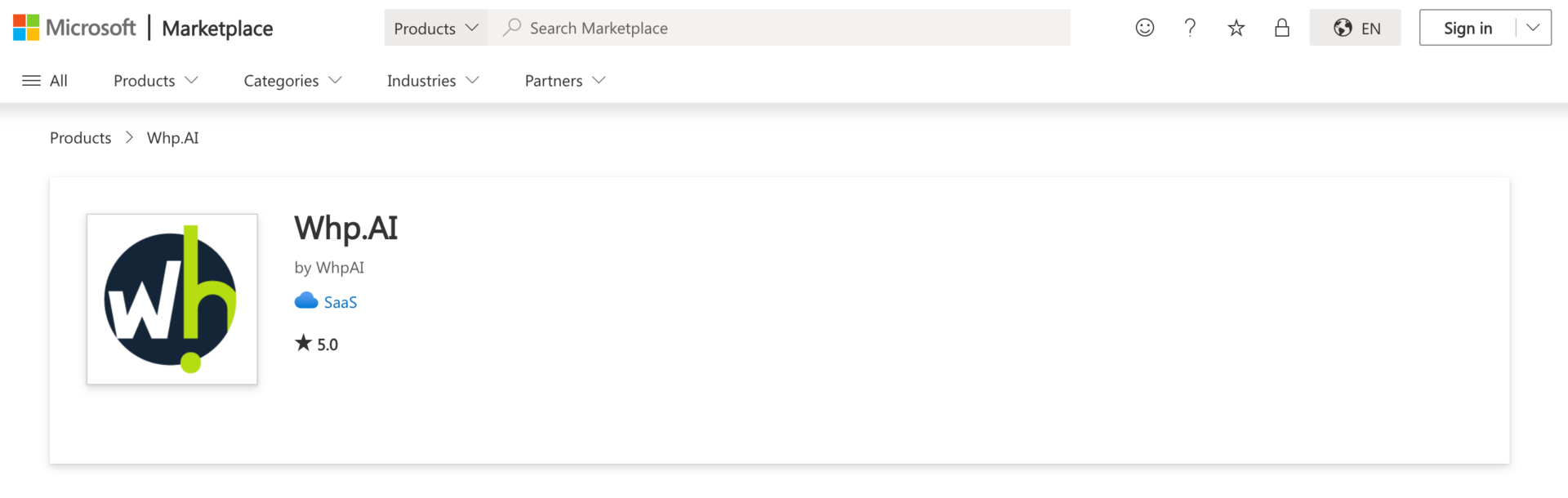The height and width of the screenshot is (498, 1568).
Task: Select Products in the breadcrumb
Action: click(x=79, y=137)
